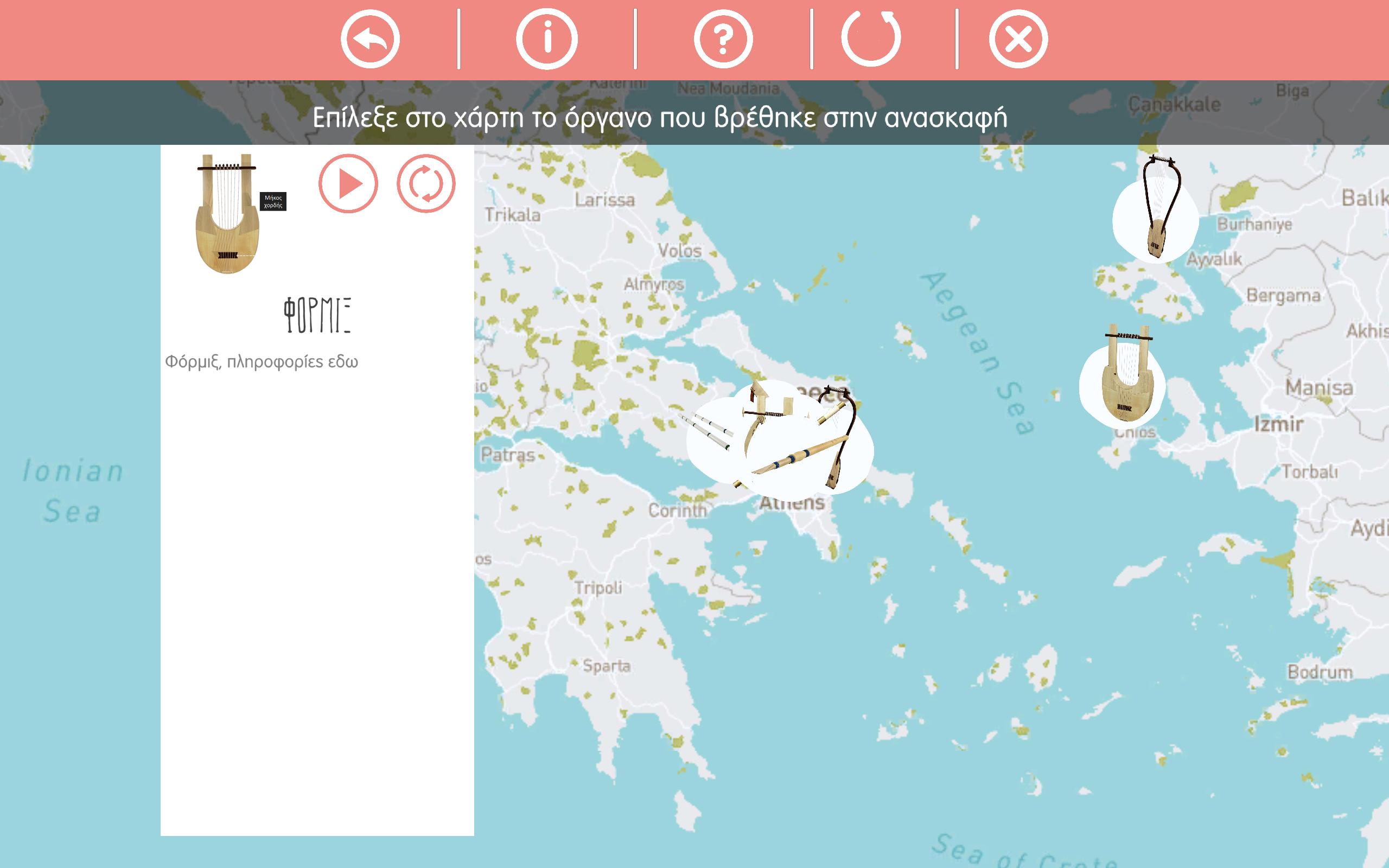The width and height of the screenshot is (1389, 868).
Task: Click the phorminx thumbnail in side panel
Action: (227, 214)
